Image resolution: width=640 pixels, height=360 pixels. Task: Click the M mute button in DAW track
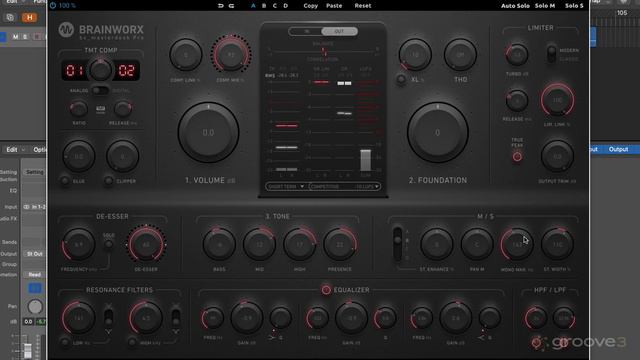tap(16, 37)
